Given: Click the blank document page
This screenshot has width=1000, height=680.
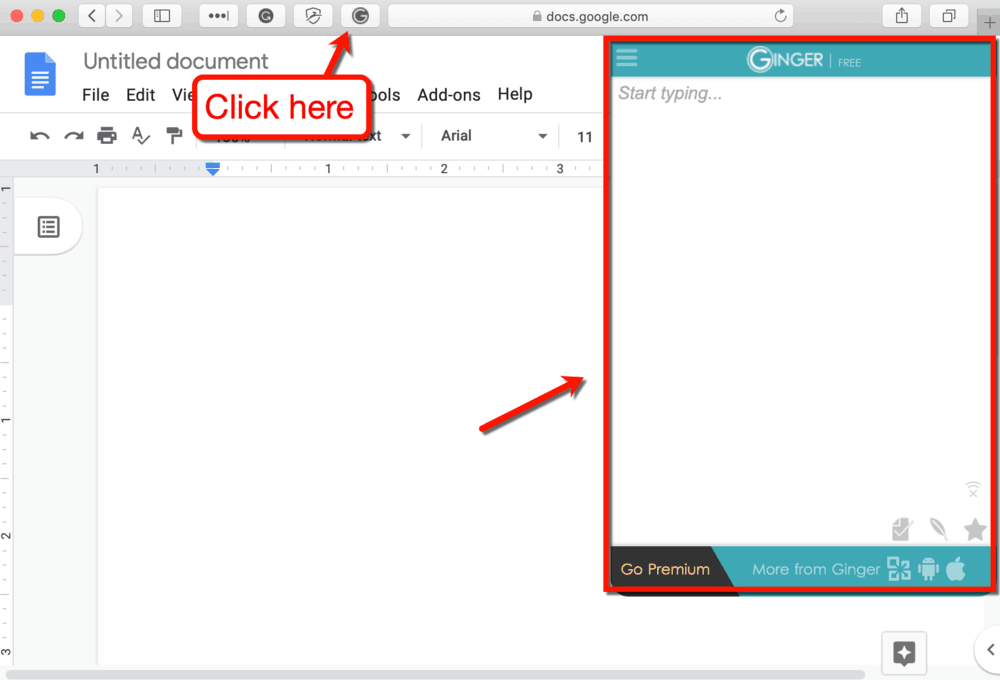Looking at the screenshot, I should [349, 426].
